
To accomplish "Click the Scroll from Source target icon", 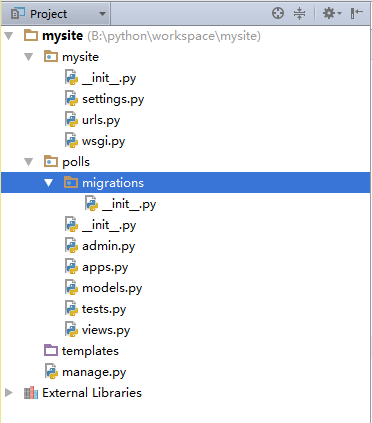I will pos(278,13).
